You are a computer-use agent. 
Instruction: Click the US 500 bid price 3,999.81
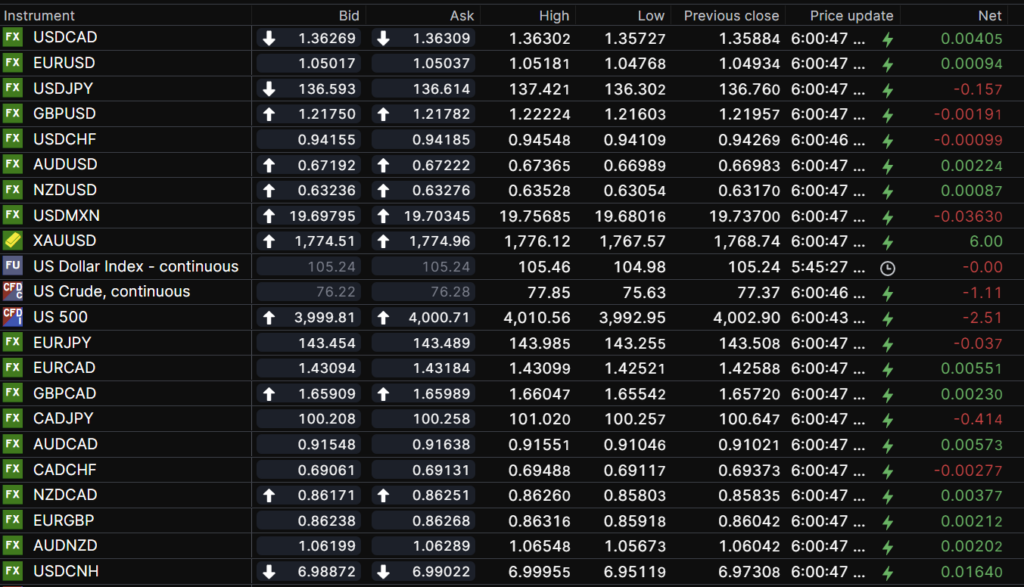(326, 318)
